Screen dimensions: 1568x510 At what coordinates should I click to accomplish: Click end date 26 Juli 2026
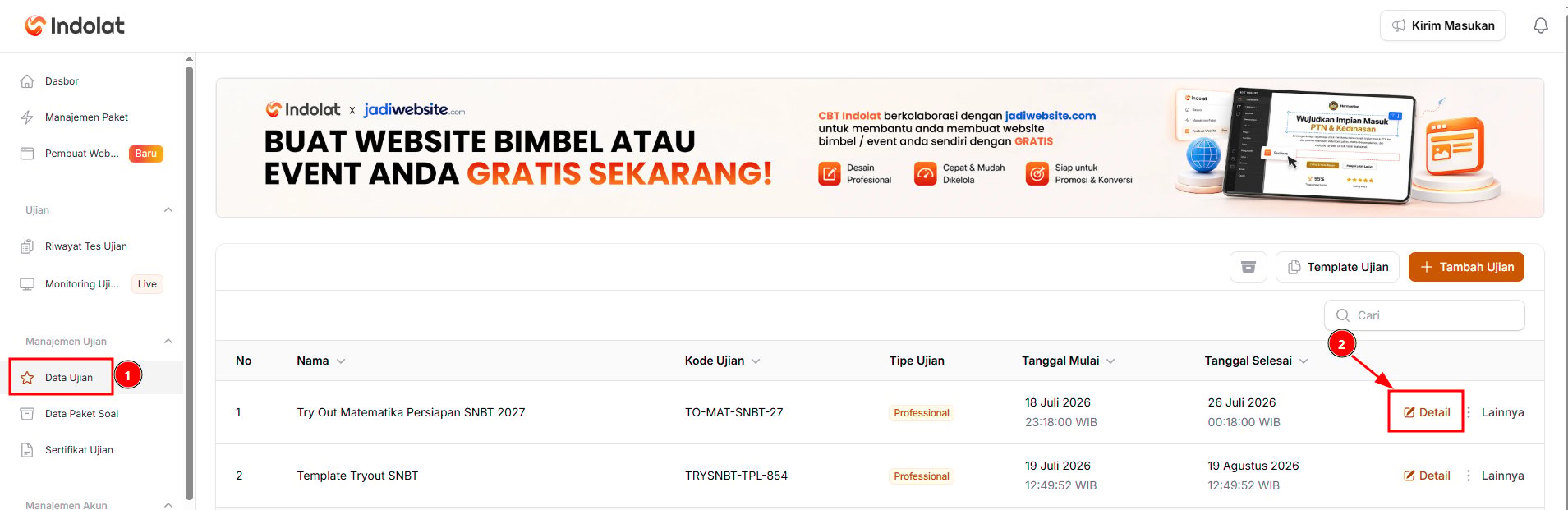(x=1242, y=402)
